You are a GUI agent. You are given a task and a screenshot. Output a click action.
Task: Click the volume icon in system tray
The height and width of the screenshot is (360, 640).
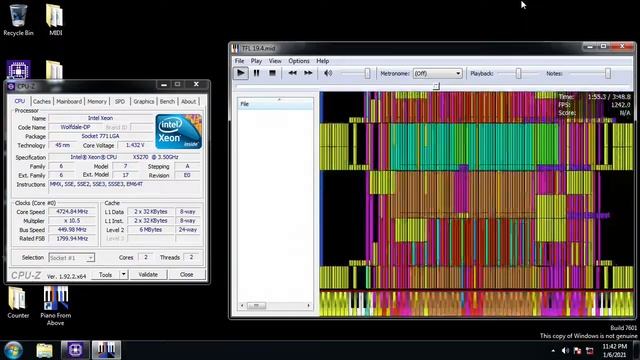565,351
